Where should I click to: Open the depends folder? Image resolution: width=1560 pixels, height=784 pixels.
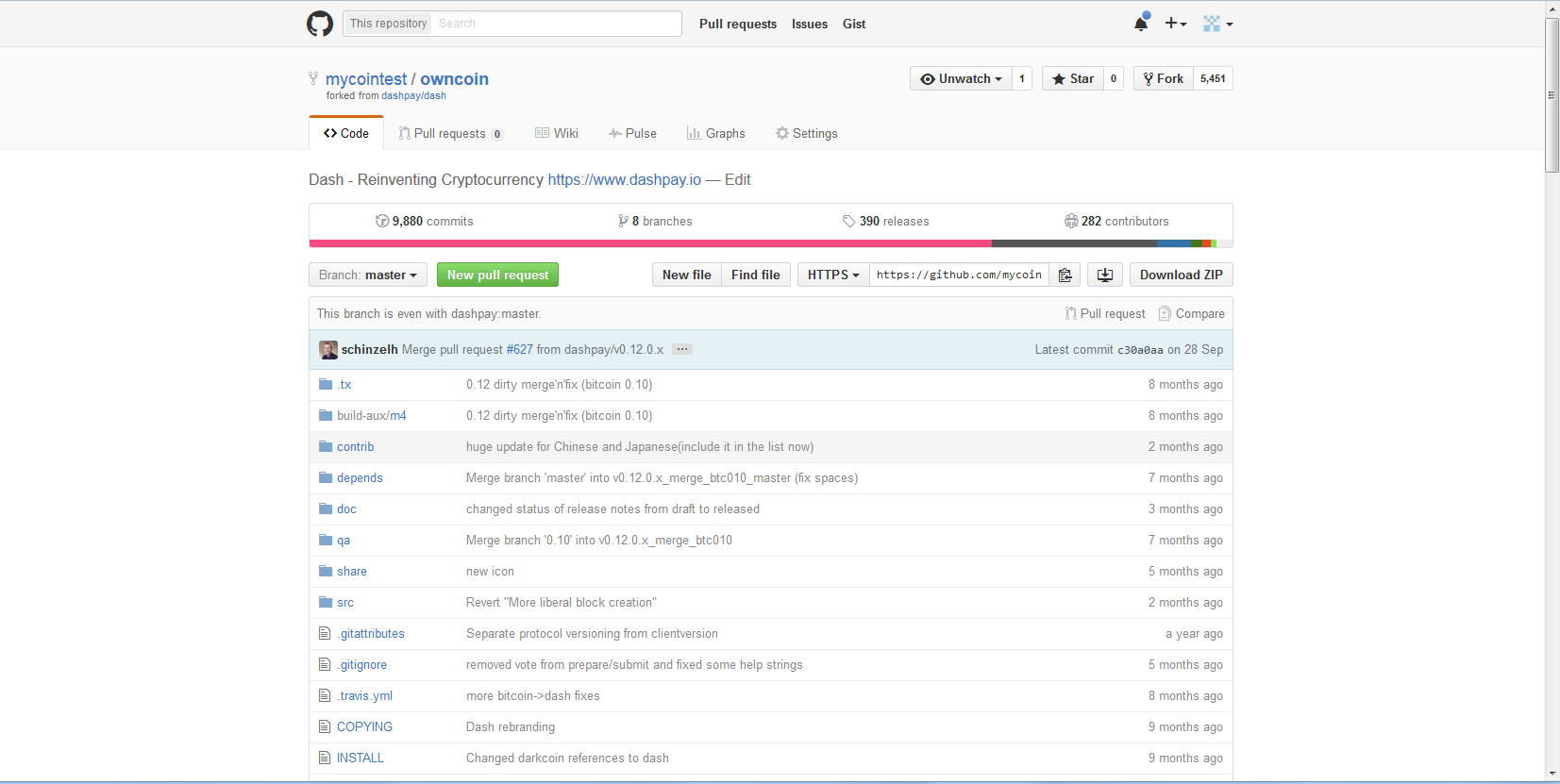click(x=360, y=478)
